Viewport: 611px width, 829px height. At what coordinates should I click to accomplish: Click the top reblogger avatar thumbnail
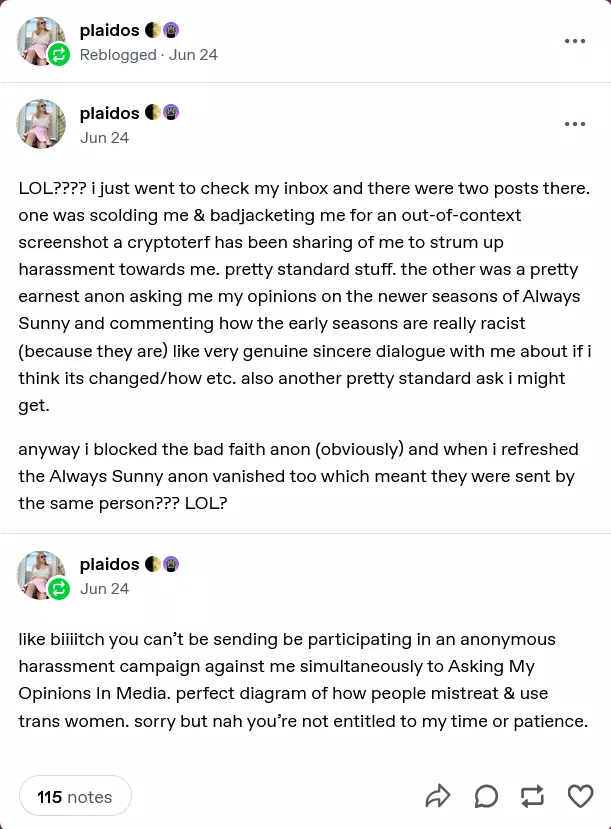[40, 40]
